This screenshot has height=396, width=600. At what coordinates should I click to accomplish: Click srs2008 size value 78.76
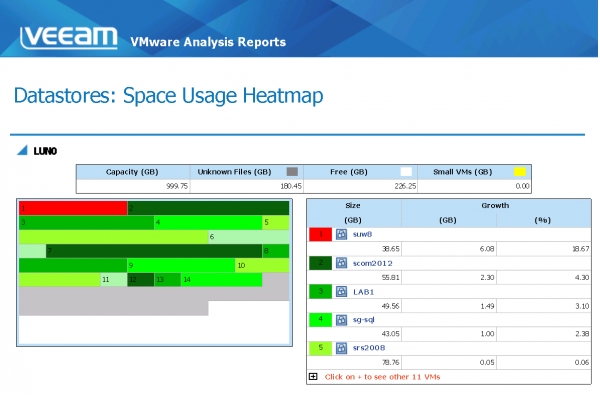[x=391, y=362]
